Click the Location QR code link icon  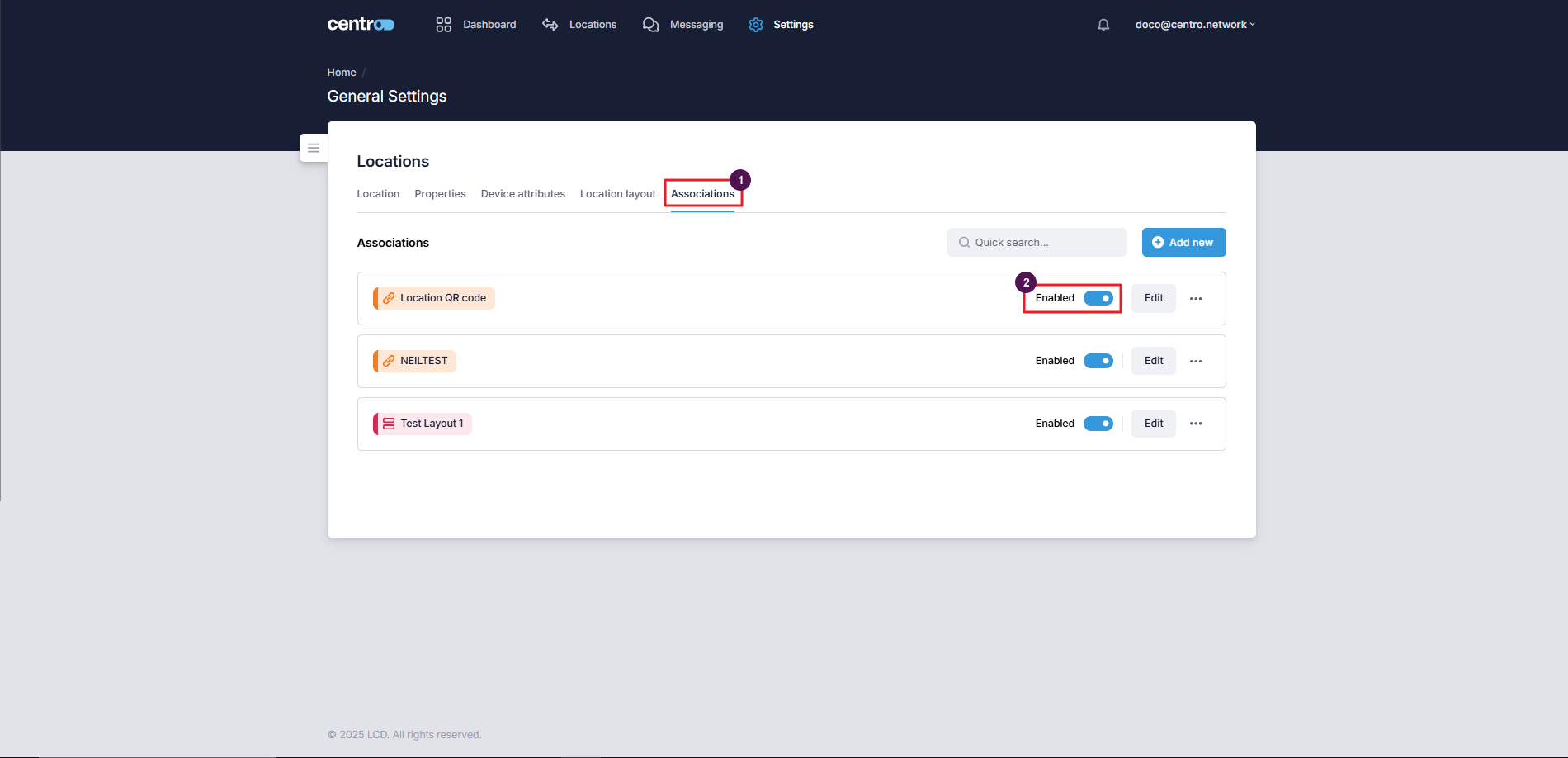coord(389,298)
